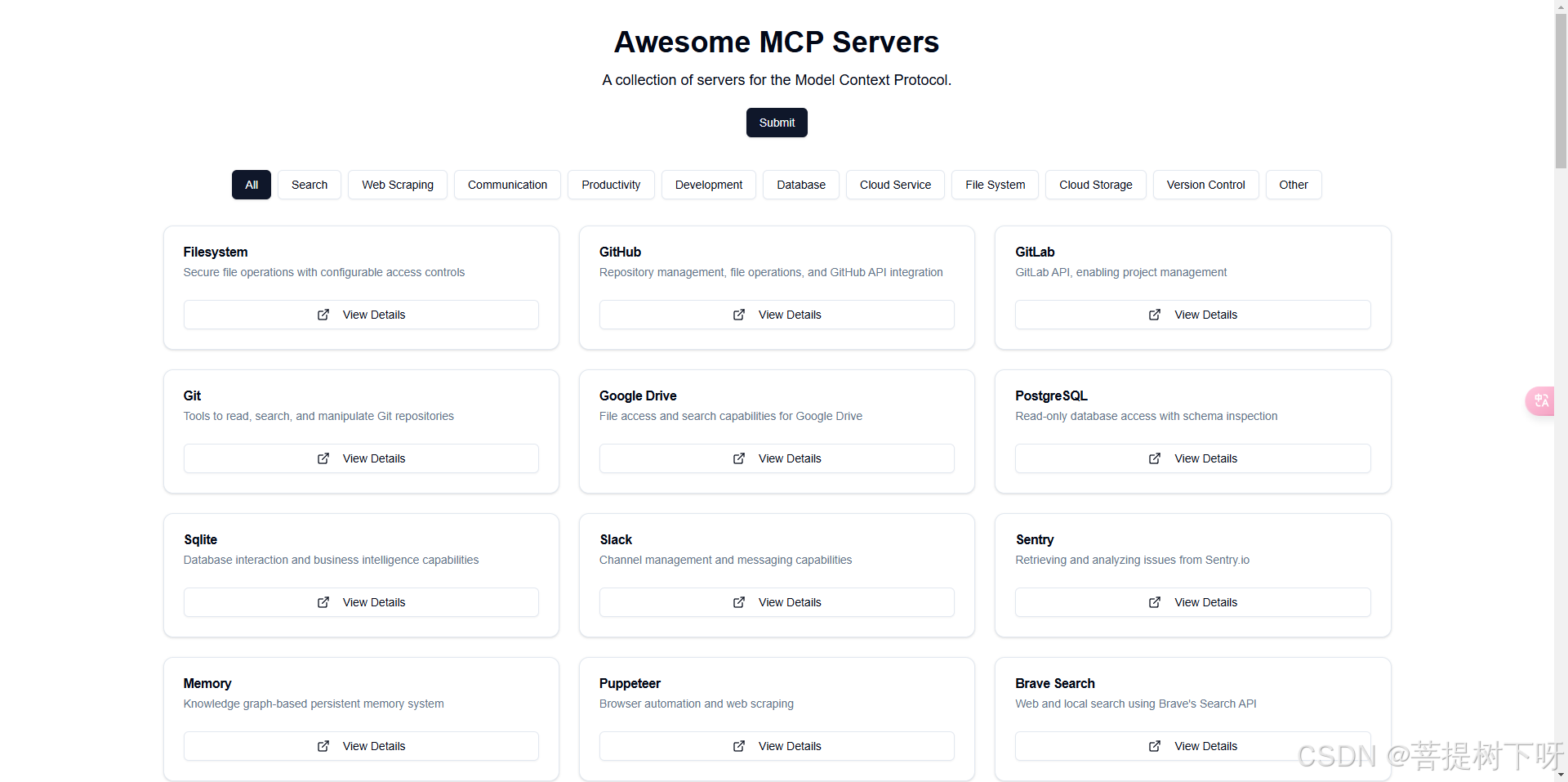Show Communication category servers

tap(507, 185)
